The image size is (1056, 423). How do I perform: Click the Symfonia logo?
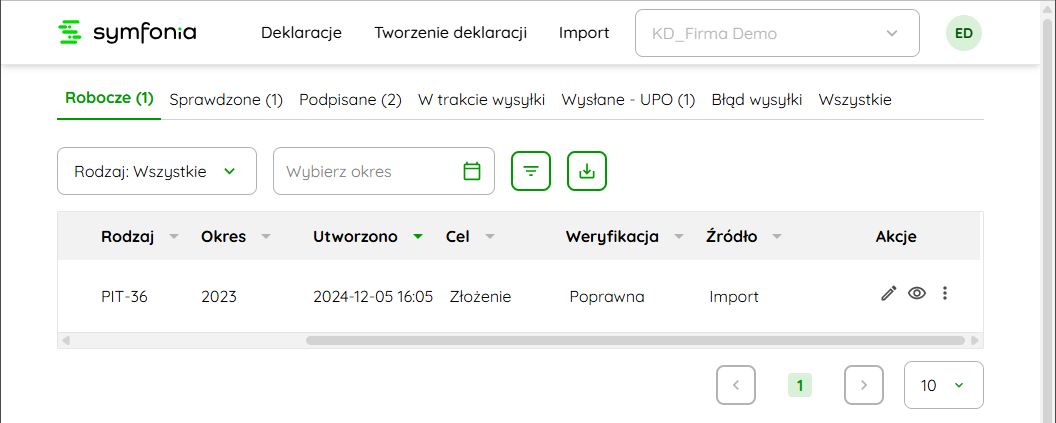click(x=128, y=32)
